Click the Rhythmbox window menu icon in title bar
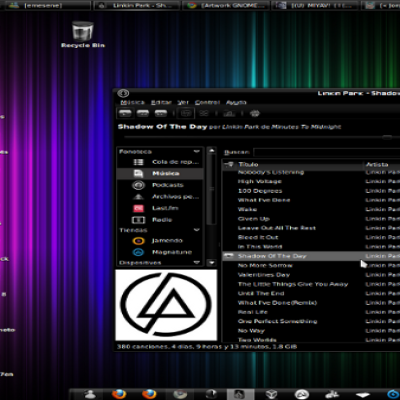Image resolution: width=400 pixels, height=400 pixels. tap(123, 93)
